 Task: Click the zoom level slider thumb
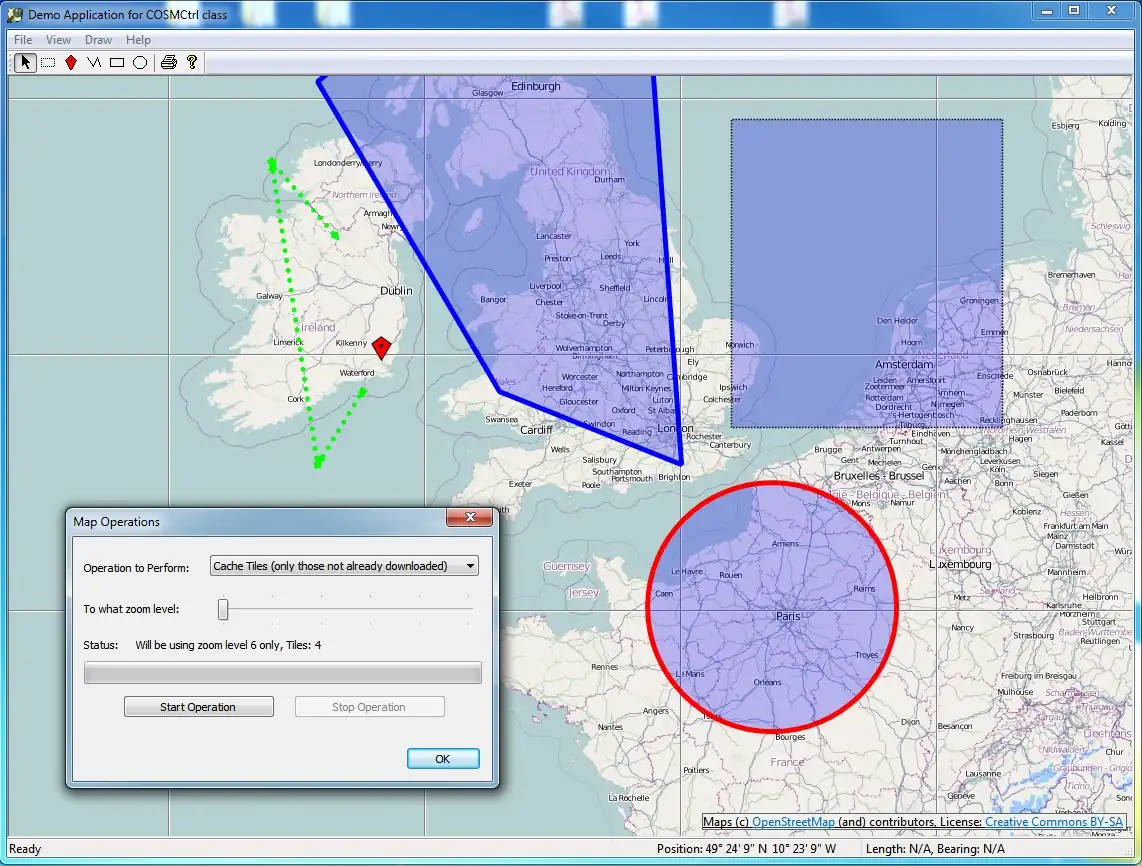224,609
